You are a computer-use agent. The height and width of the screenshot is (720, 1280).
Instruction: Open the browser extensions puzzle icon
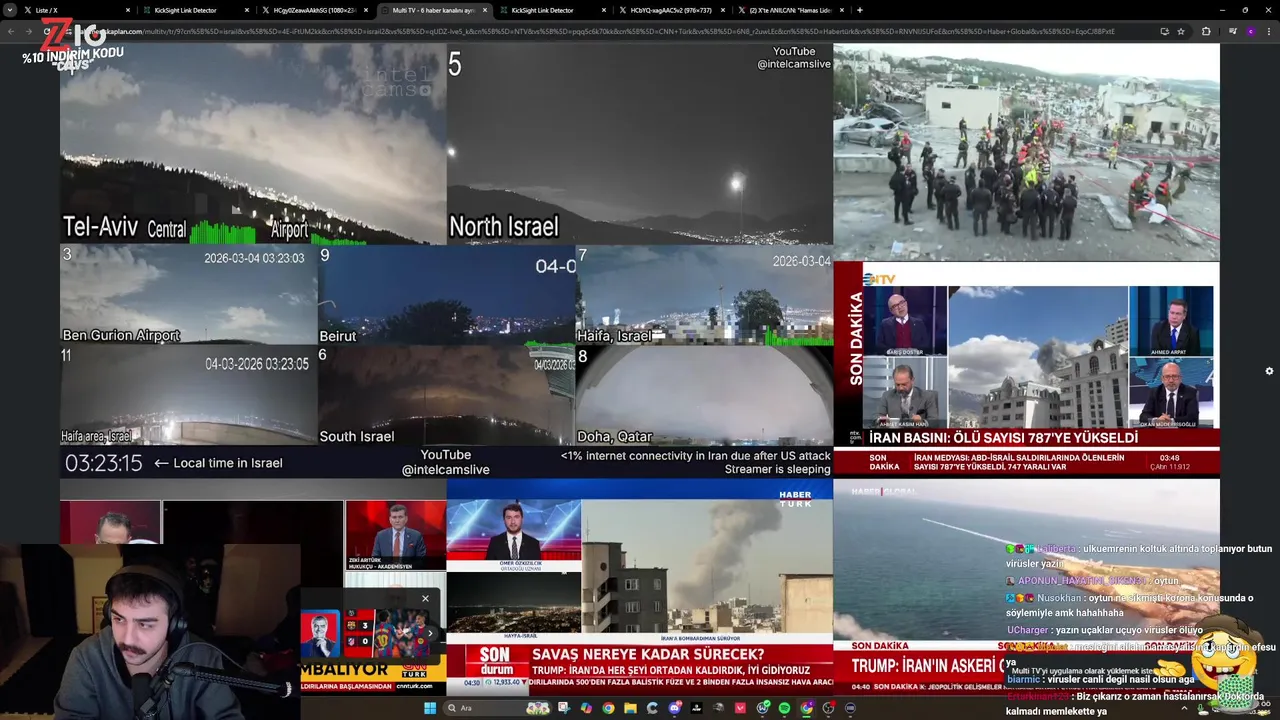click(x=1205, y=31)
